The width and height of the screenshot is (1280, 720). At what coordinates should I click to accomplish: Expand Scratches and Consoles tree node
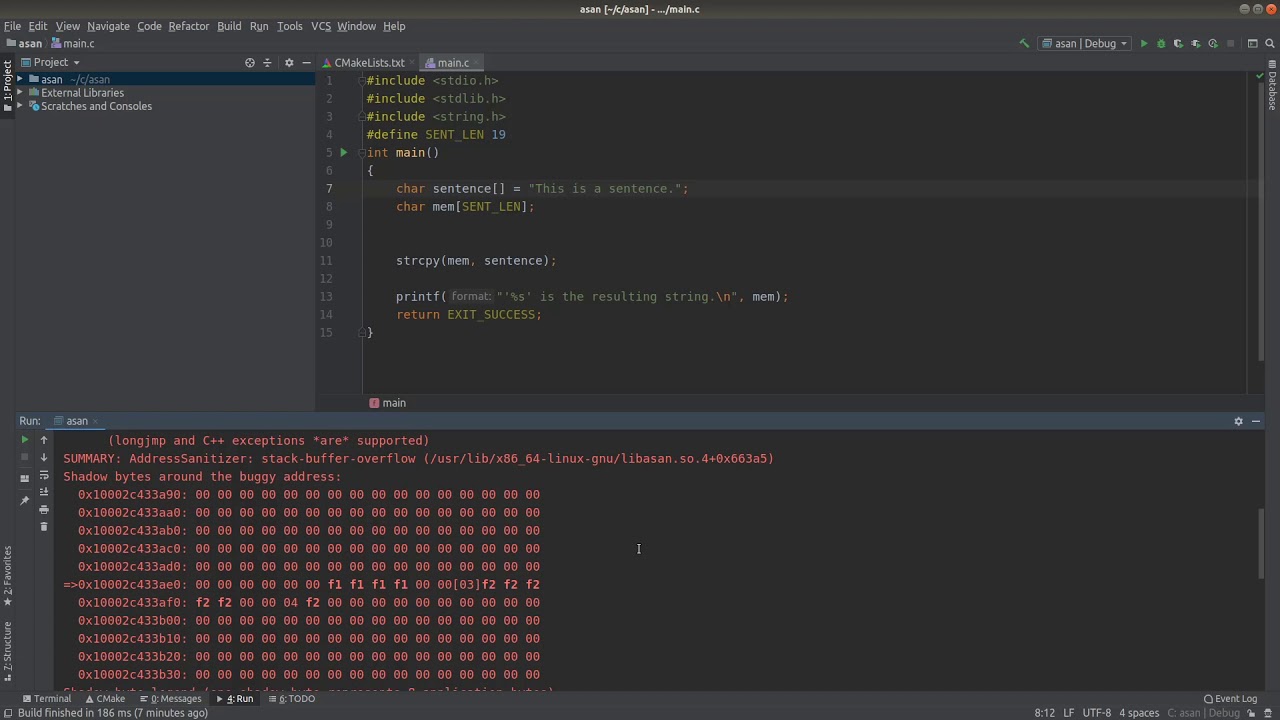[x=20, y=106]
